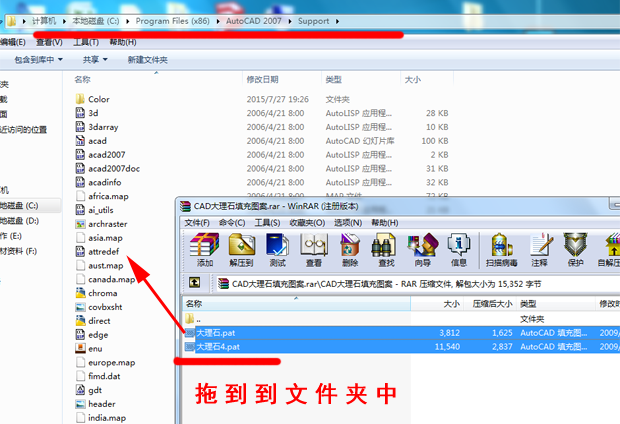620x424 pixels.
Task: Click the 新建文件夹 button in Explorer
Action: (147, 60)
